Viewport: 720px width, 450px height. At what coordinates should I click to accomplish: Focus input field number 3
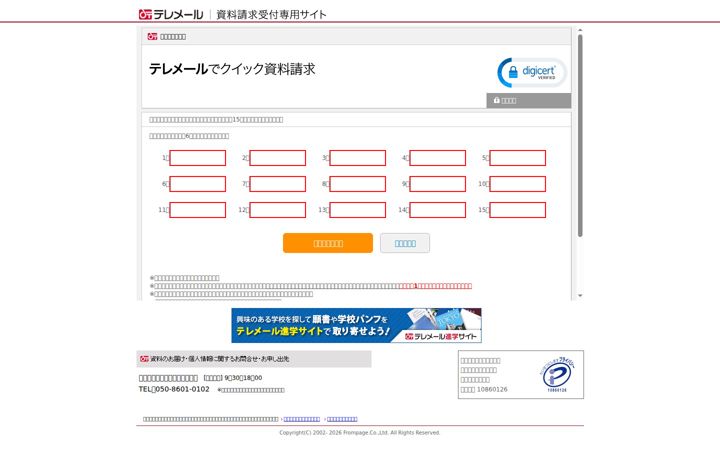(x=357, y=158)
